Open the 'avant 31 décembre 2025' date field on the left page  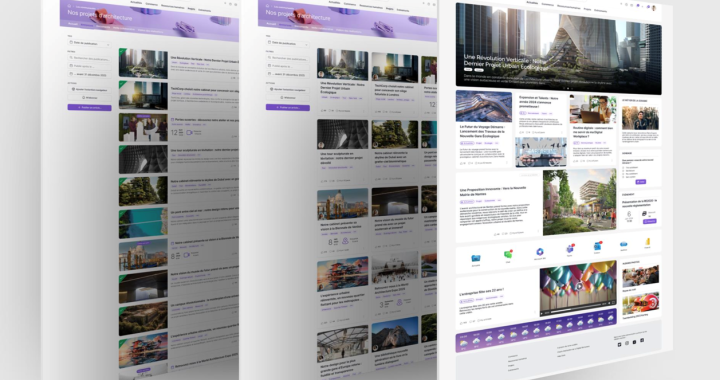click(x=90, y=74)
